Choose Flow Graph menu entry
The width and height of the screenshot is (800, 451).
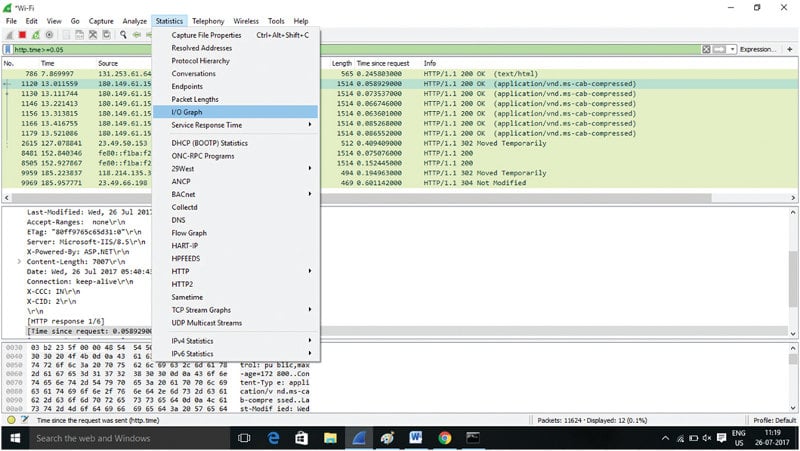pyautogui.click(x=188, y=233)
